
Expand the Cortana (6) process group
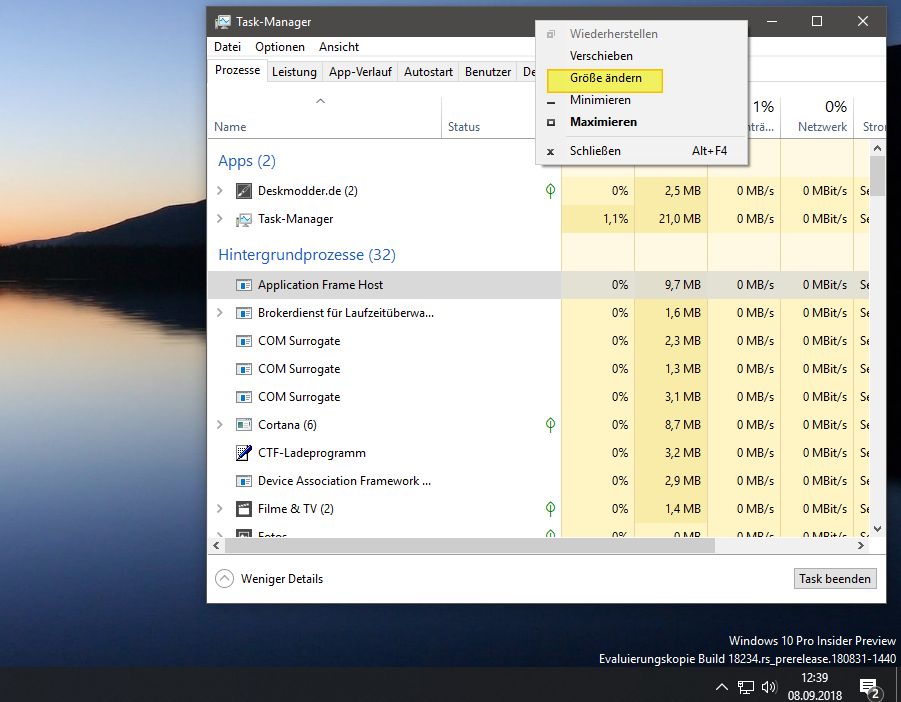pos(220,425)
